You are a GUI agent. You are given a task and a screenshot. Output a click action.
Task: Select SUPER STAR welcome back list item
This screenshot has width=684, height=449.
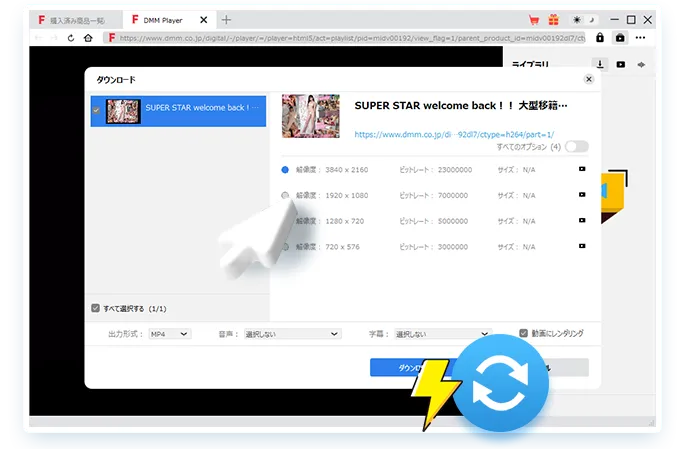[x=178, y=111]
